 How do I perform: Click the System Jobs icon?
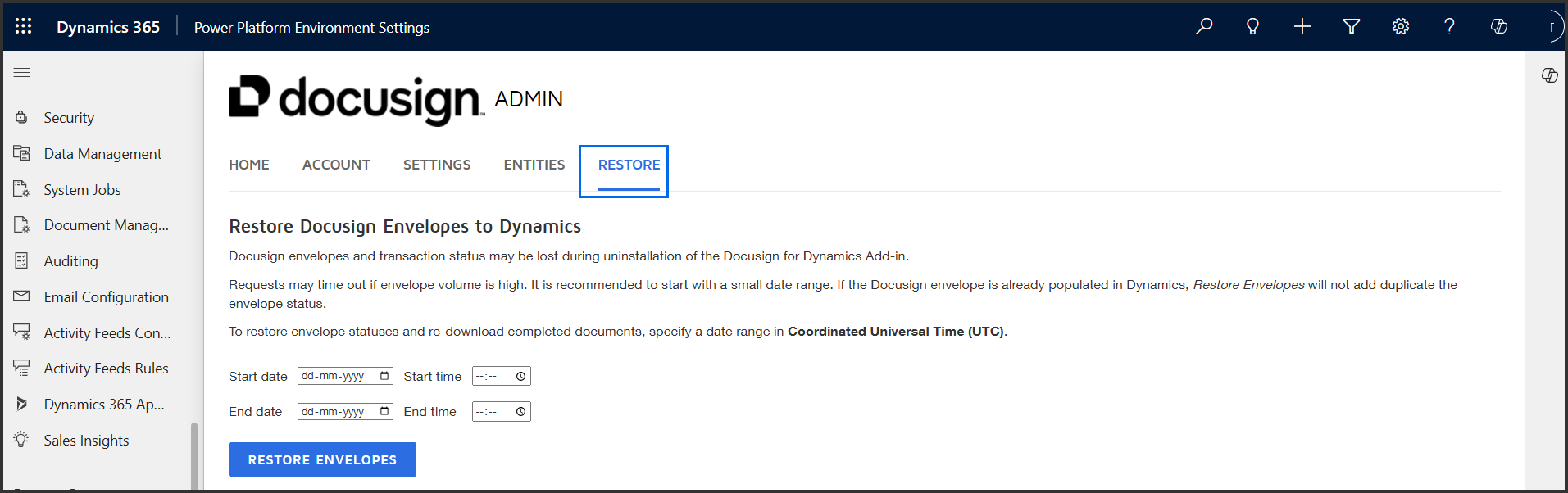(22, 189)
